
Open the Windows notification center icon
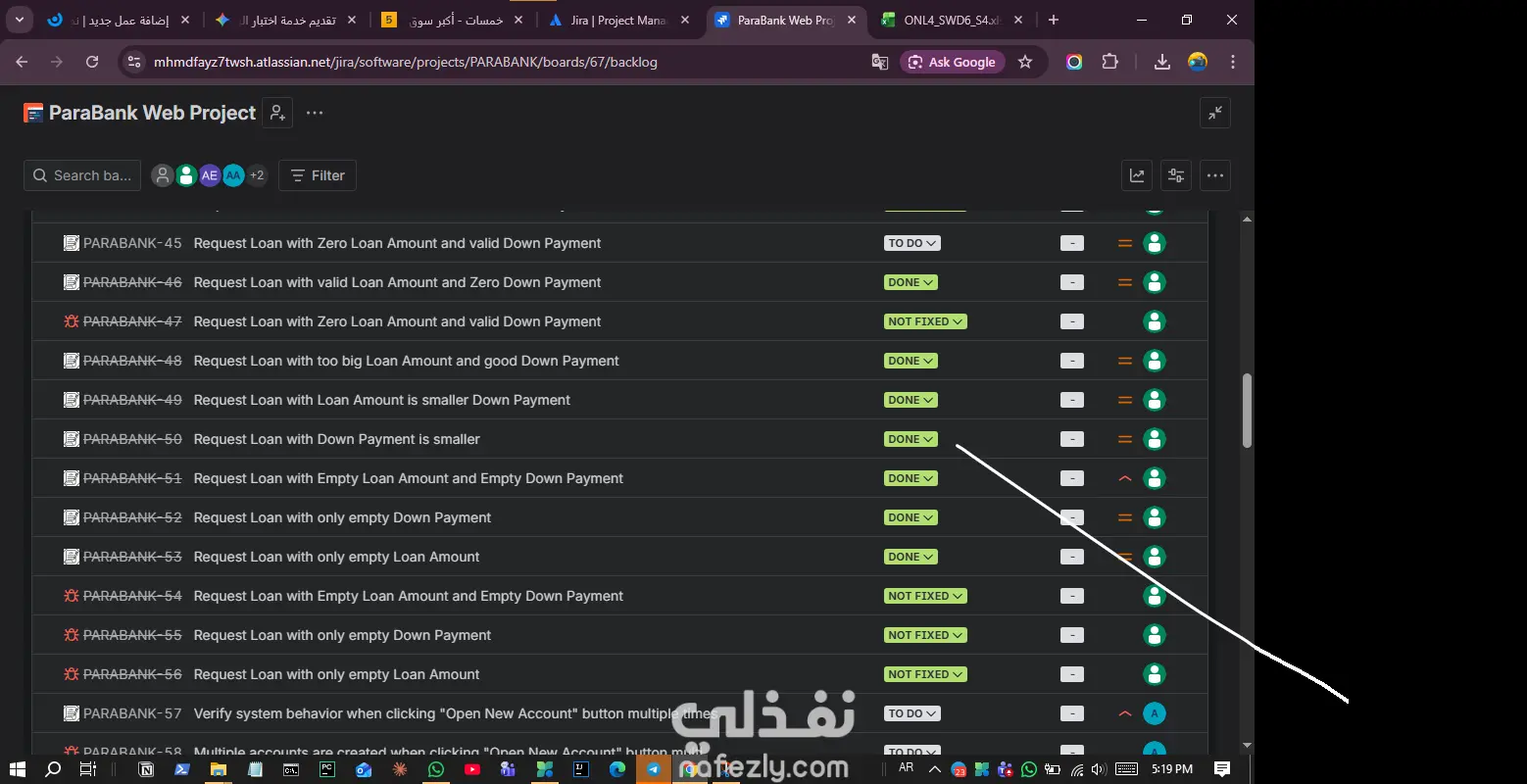click(1222, 769)
